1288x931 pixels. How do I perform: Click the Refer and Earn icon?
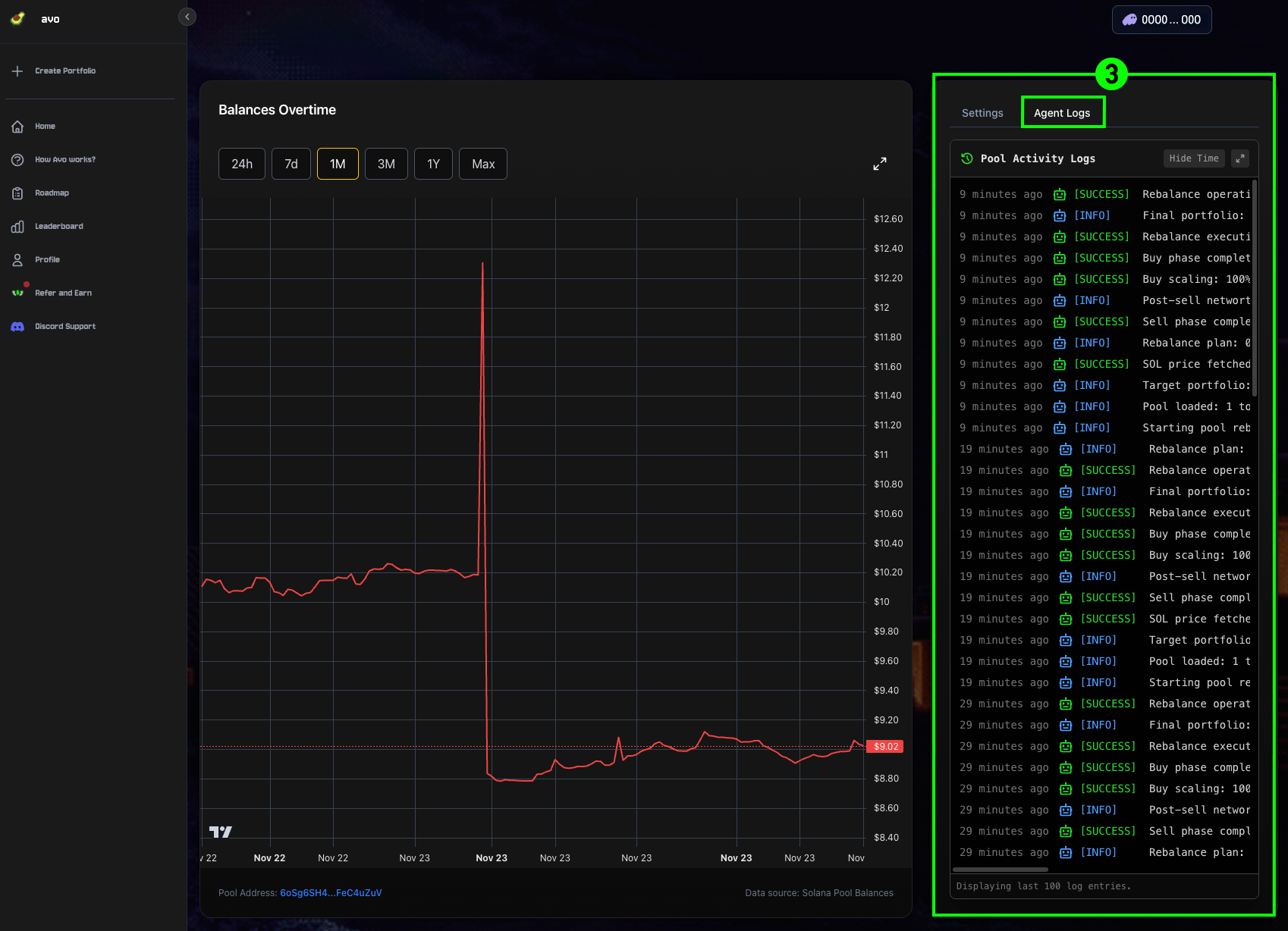(17, 293)
